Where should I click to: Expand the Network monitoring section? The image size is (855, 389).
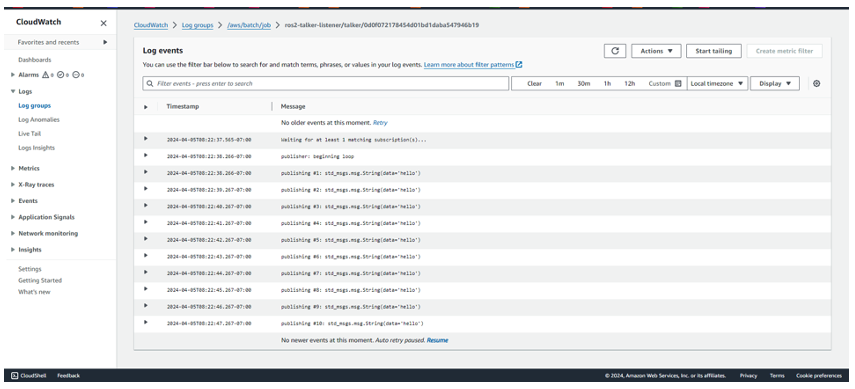[x=13, y=234]
